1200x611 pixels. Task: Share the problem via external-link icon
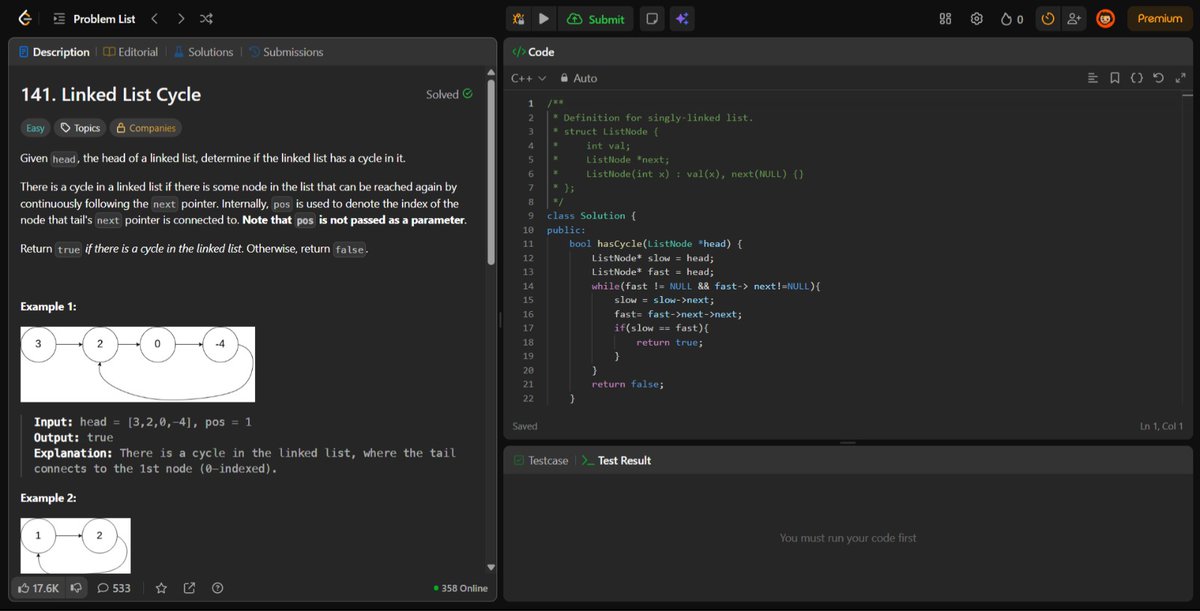[190, 588]
